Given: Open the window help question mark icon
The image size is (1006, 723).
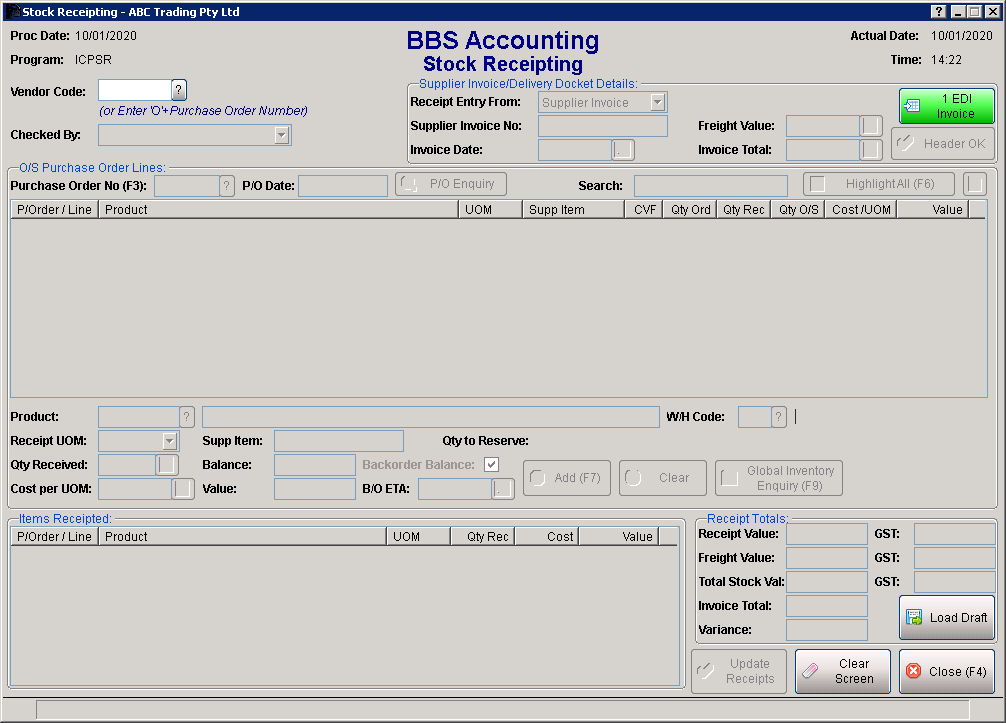Looking at the screenshot, I should 938,12.
